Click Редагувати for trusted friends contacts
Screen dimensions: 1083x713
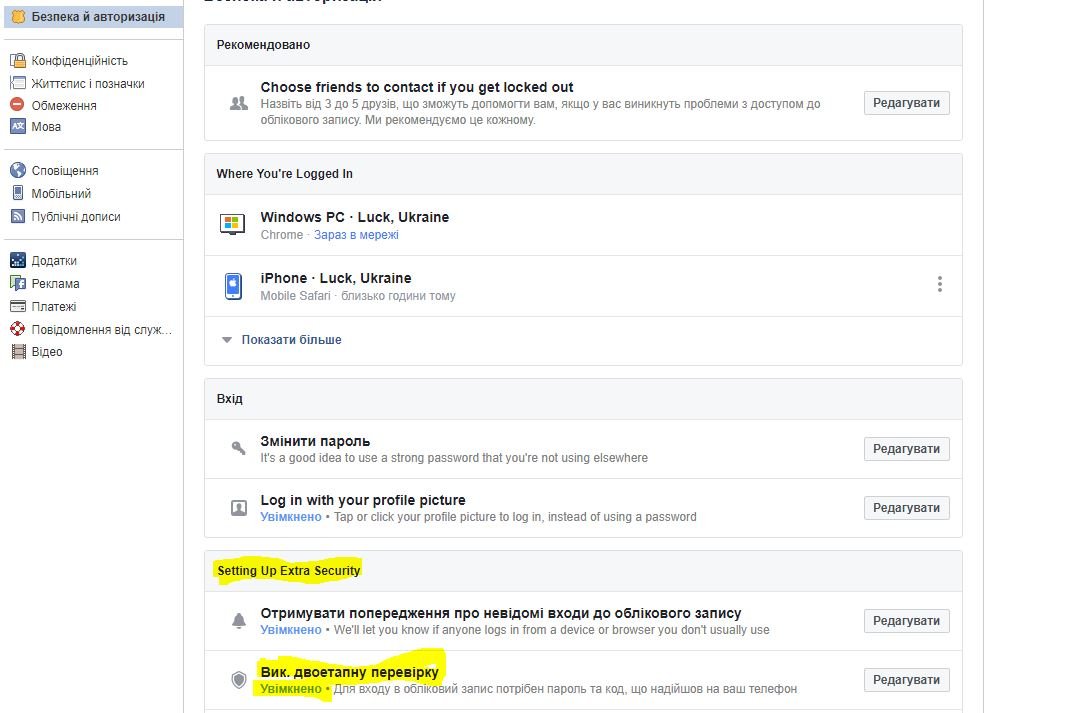[906, 103]
